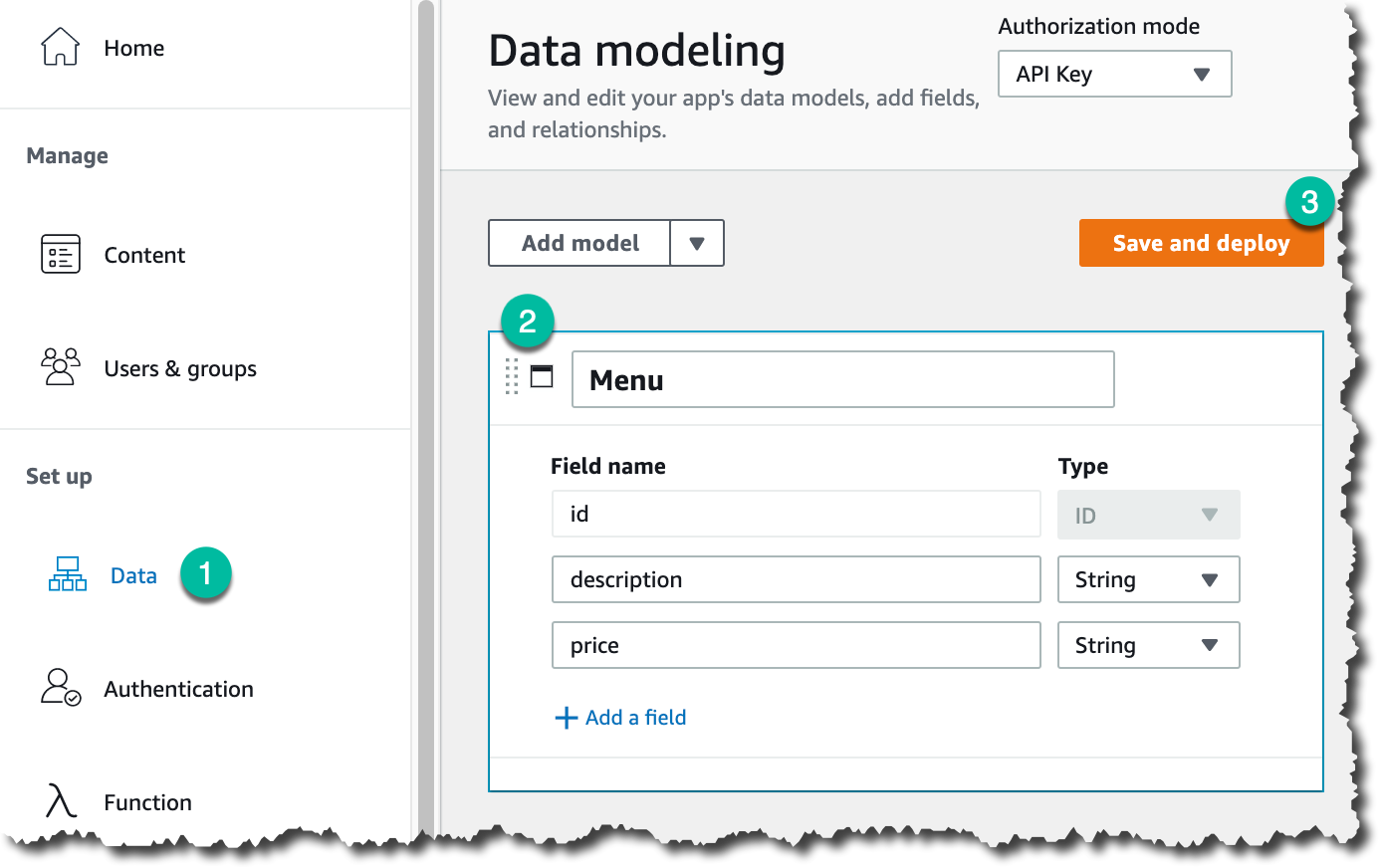The height and width of the screenshot is (868, 1380).
Task: Click the plus icon for Add a field
Action: (x=566, y=718)
